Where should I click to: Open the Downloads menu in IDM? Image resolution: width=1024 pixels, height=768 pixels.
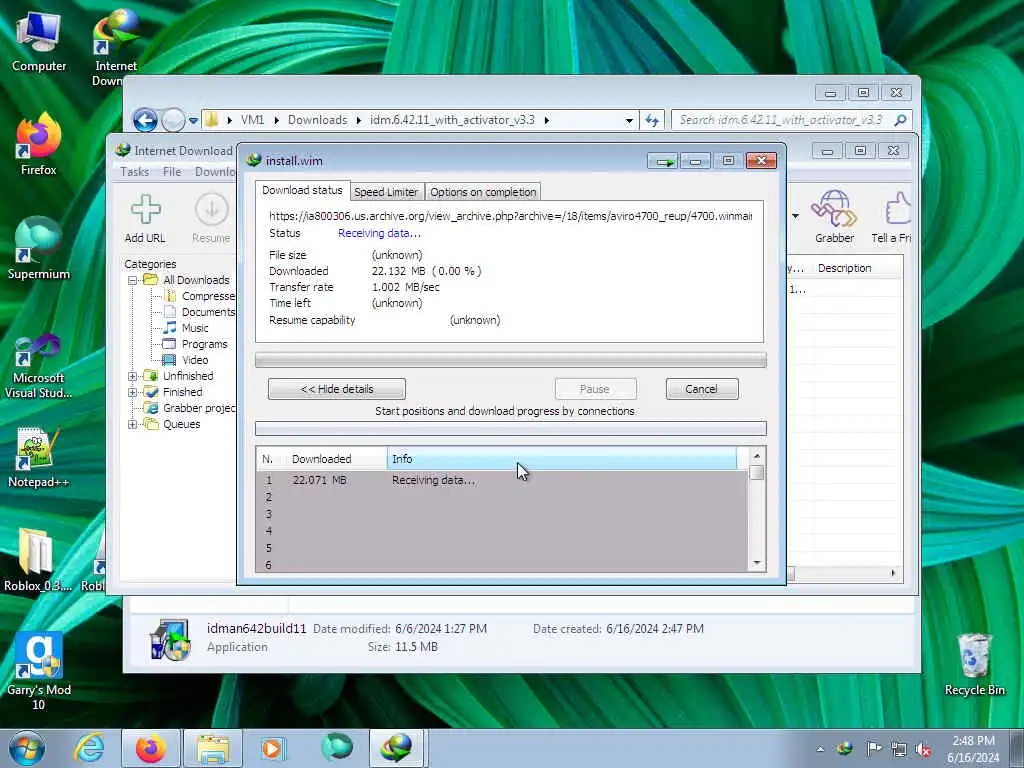(216, 172)
